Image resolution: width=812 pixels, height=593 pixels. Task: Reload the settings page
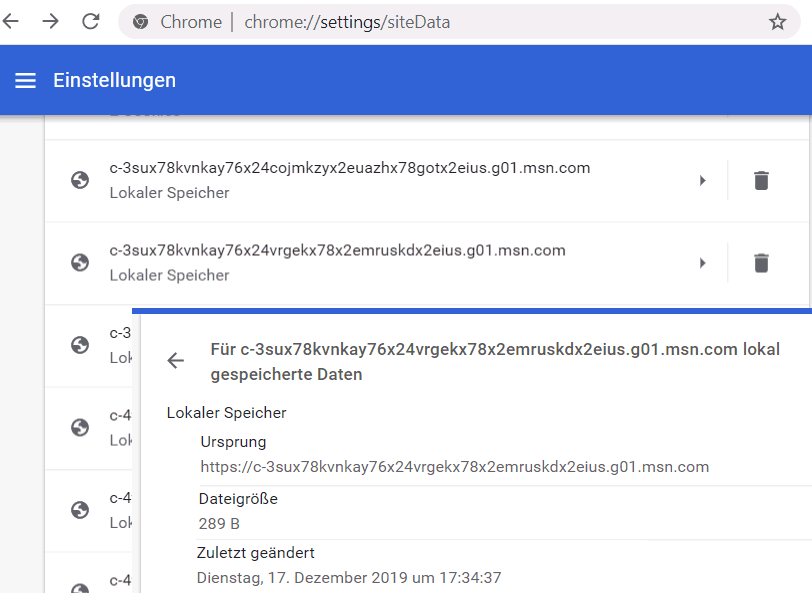(91, 21)
